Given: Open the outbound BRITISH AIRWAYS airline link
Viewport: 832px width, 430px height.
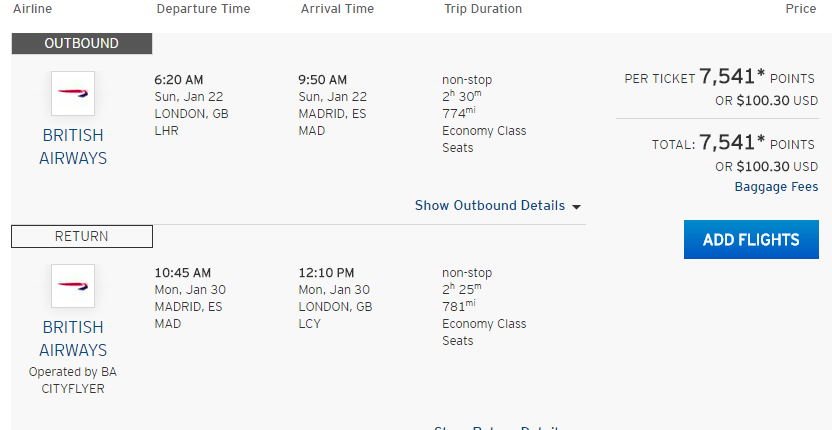Looking at the screenshot, I should tap(73, 147).
